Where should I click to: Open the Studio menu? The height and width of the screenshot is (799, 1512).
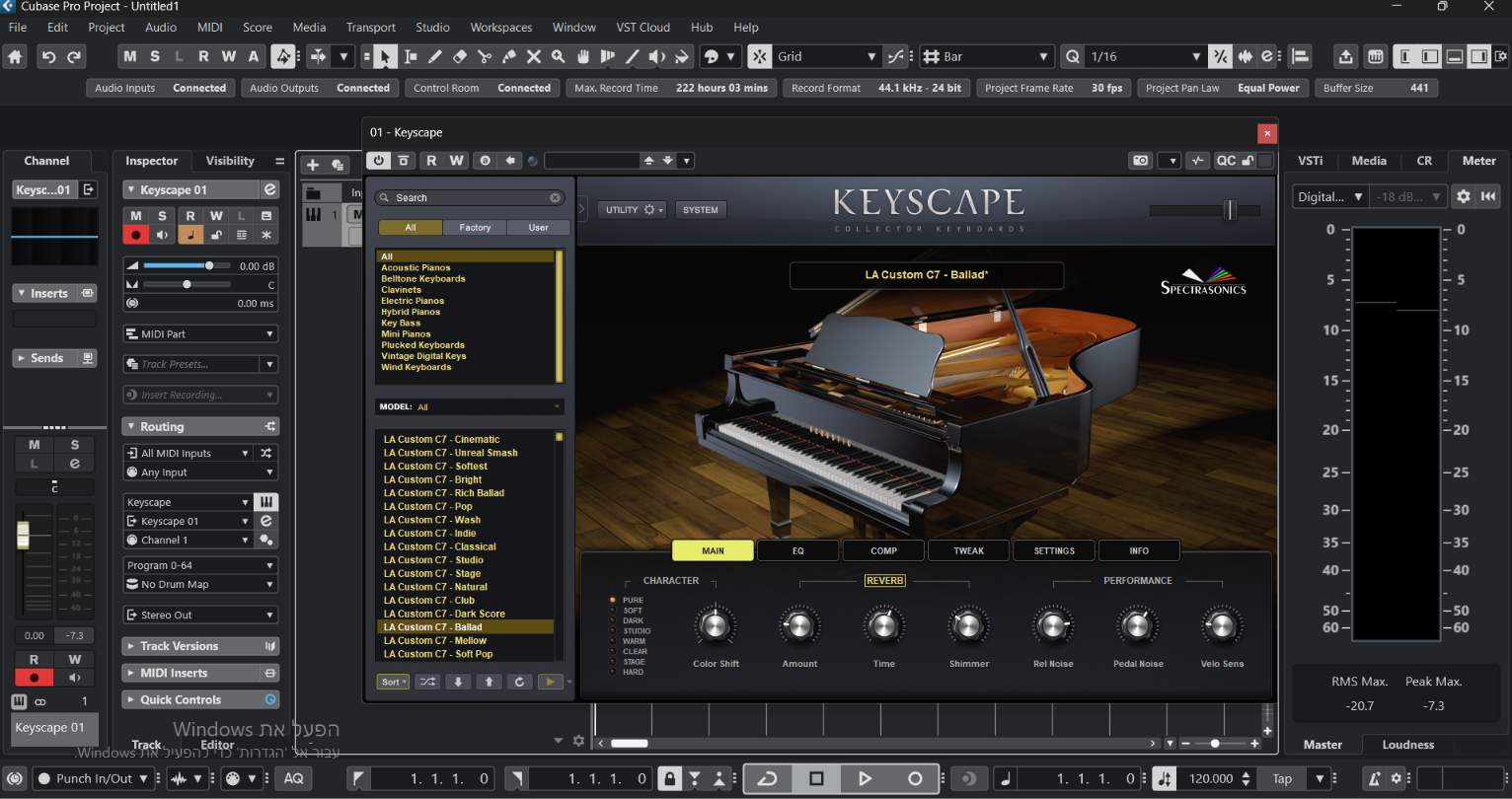tap(432, 27)
